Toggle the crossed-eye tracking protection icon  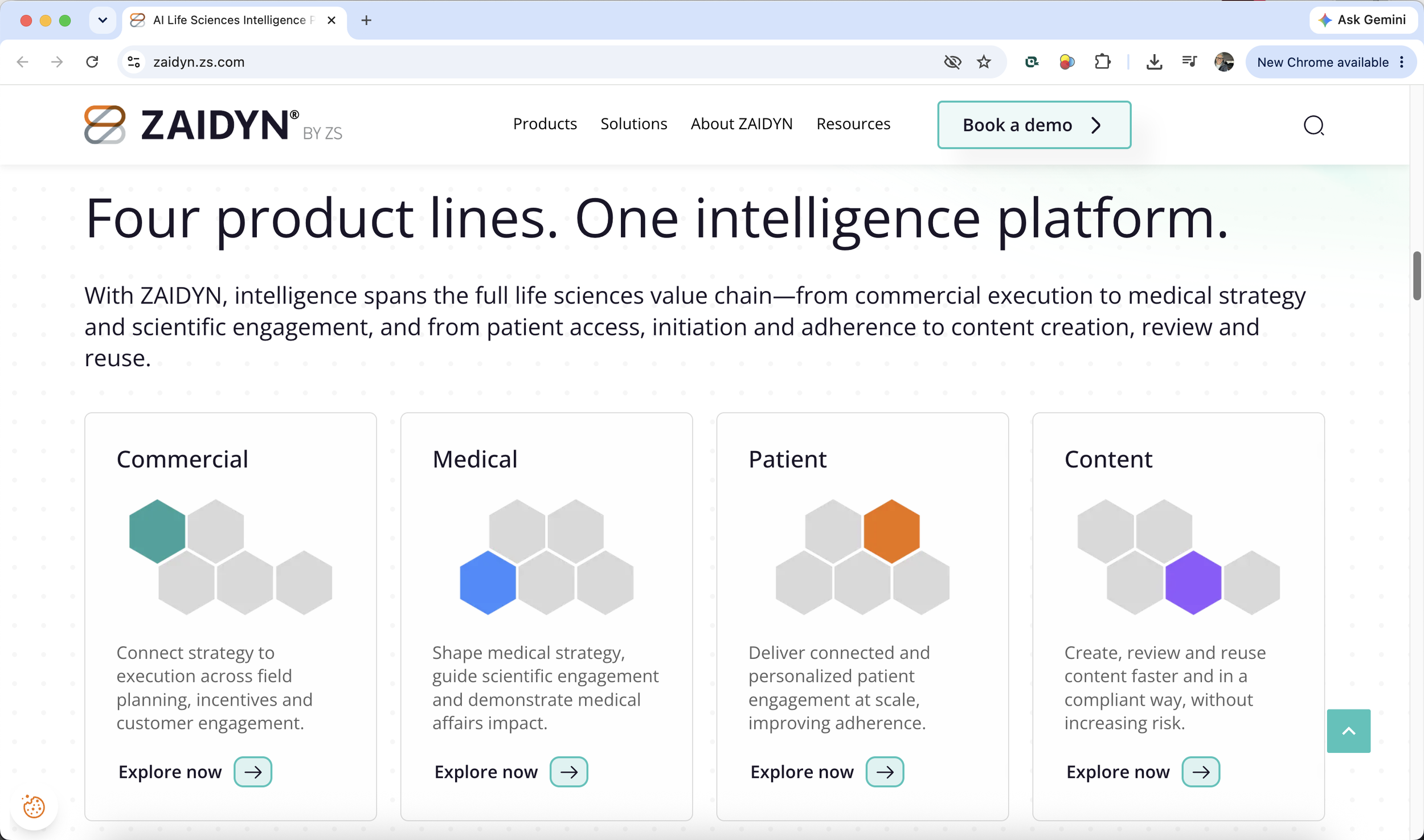click(952, 62)
